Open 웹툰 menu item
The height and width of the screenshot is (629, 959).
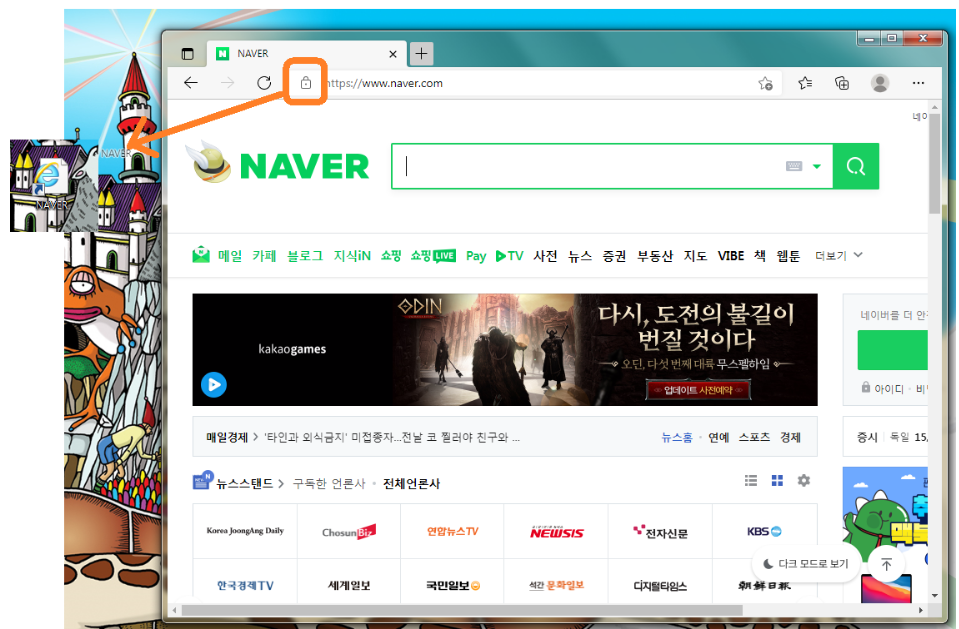point(788,255)
